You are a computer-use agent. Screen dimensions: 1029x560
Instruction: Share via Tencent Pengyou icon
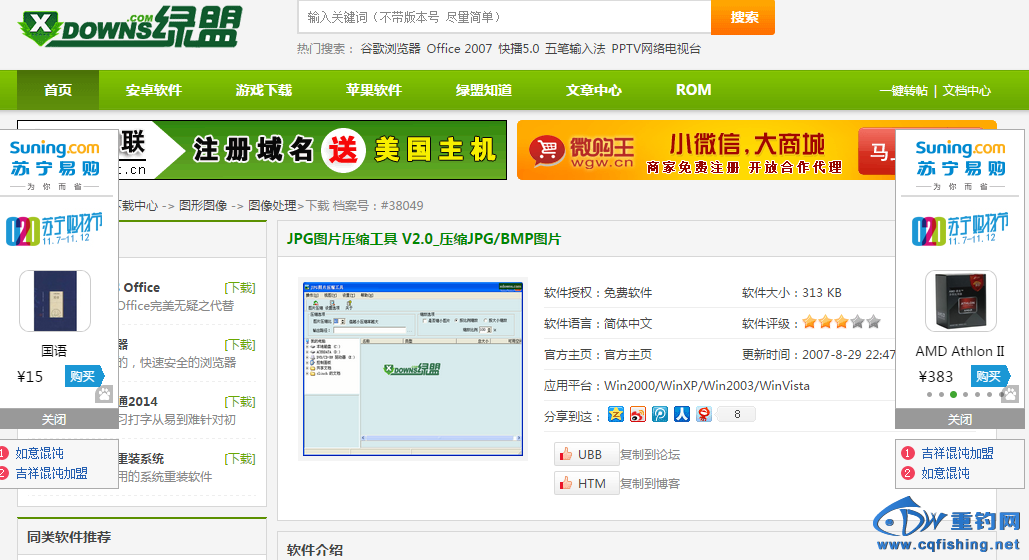click(660, 414)
